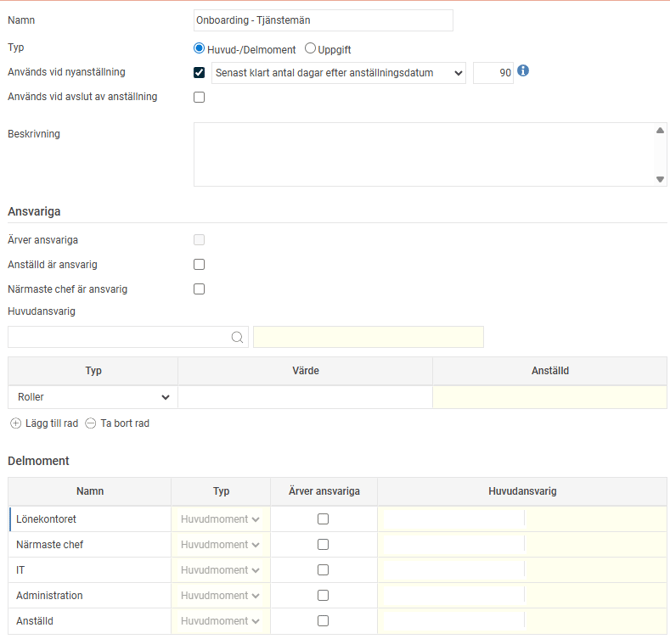Open the Roller type dropdown

tap(92, 397)
